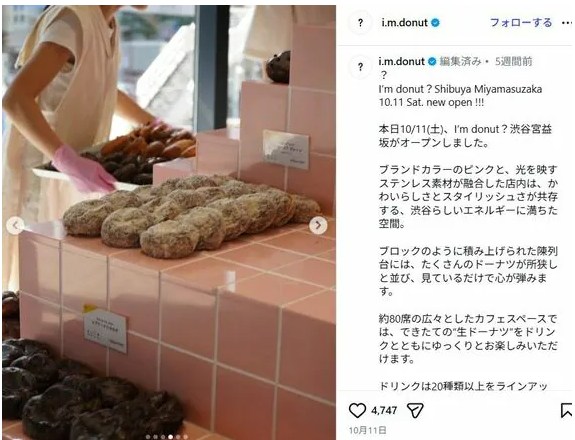Click the verified badge beside caption username

(x=432, y=61)
